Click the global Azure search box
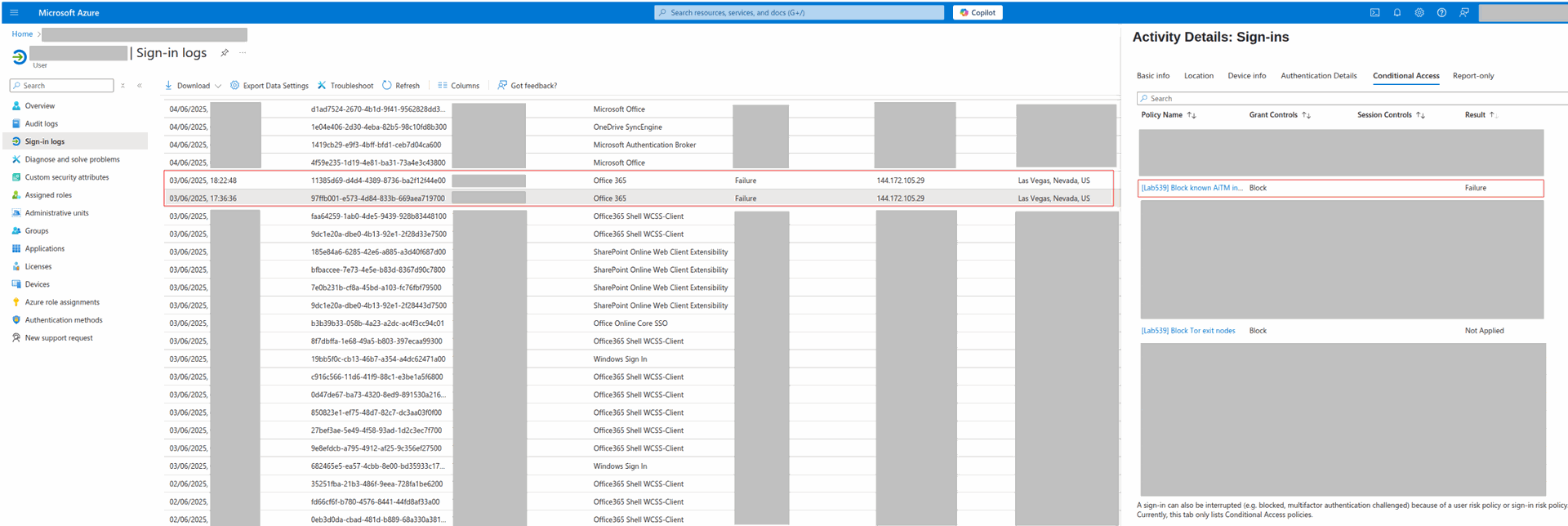1568x526 pixels. coord(800,12)
